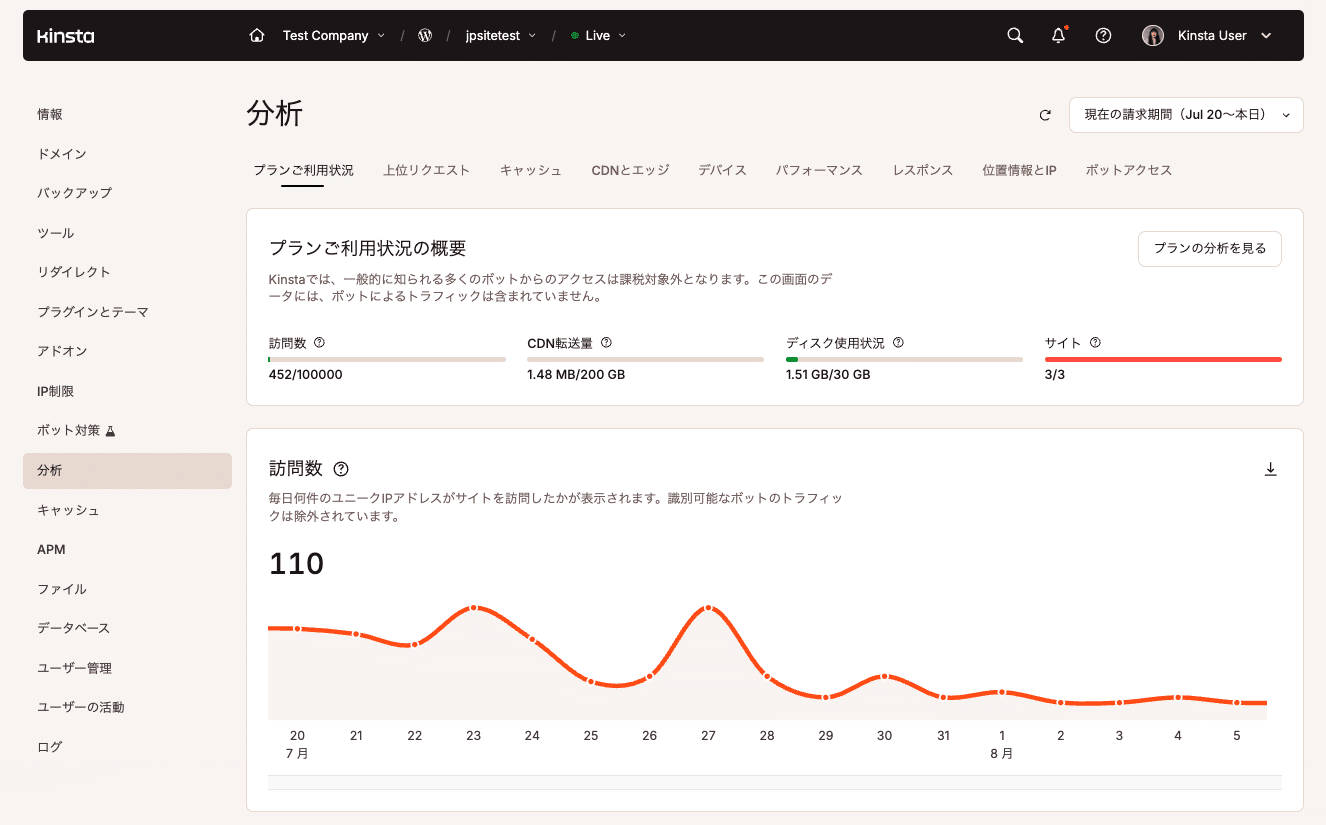
Task: Show help for サイト count
Action: pos(1095,342)
